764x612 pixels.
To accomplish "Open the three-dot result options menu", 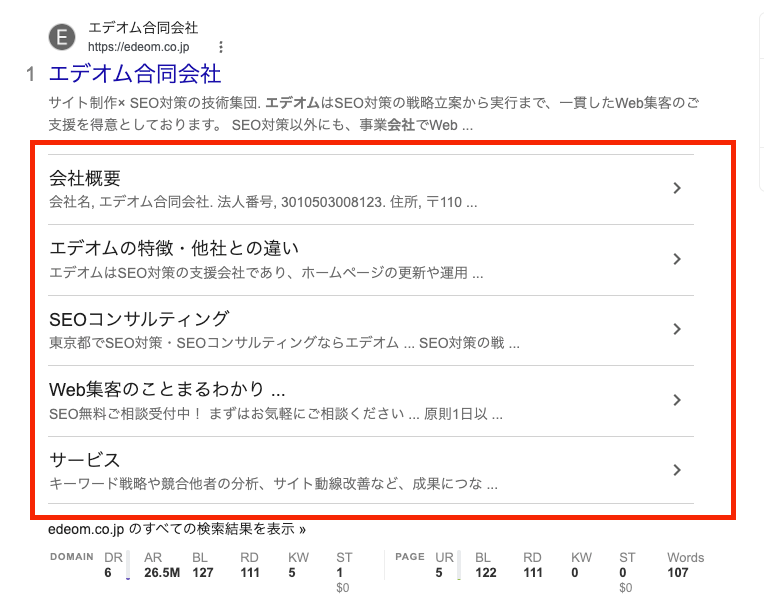I will (x=221, y=47).
